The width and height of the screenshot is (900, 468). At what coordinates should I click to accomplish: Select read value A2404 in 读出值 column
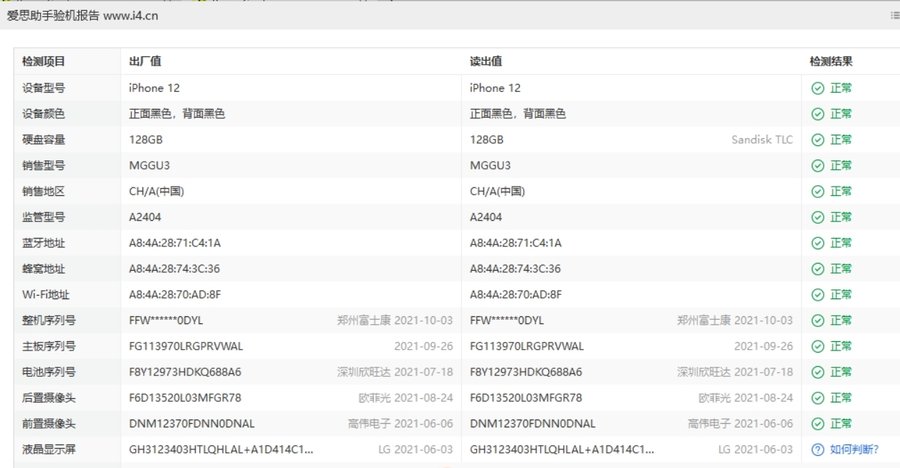click(486, 217)
